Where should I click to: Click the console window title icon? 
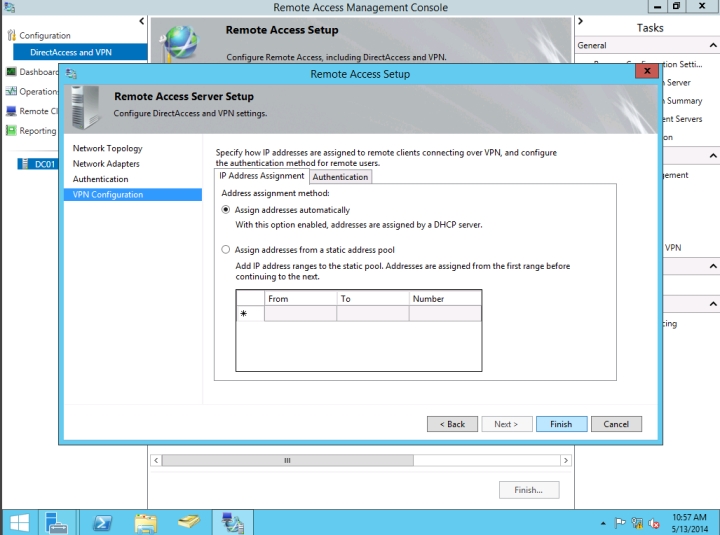tap(9, 7)
